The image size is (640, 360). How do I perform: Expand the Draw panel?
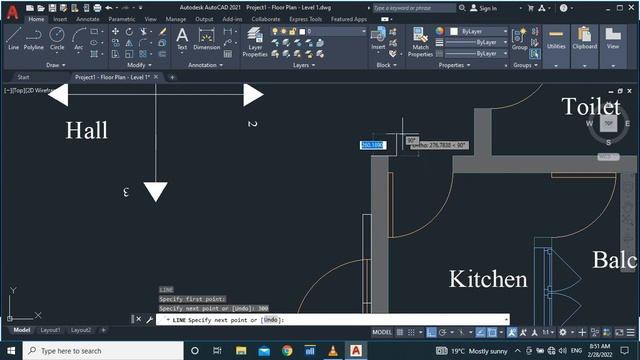click(56, 65)
